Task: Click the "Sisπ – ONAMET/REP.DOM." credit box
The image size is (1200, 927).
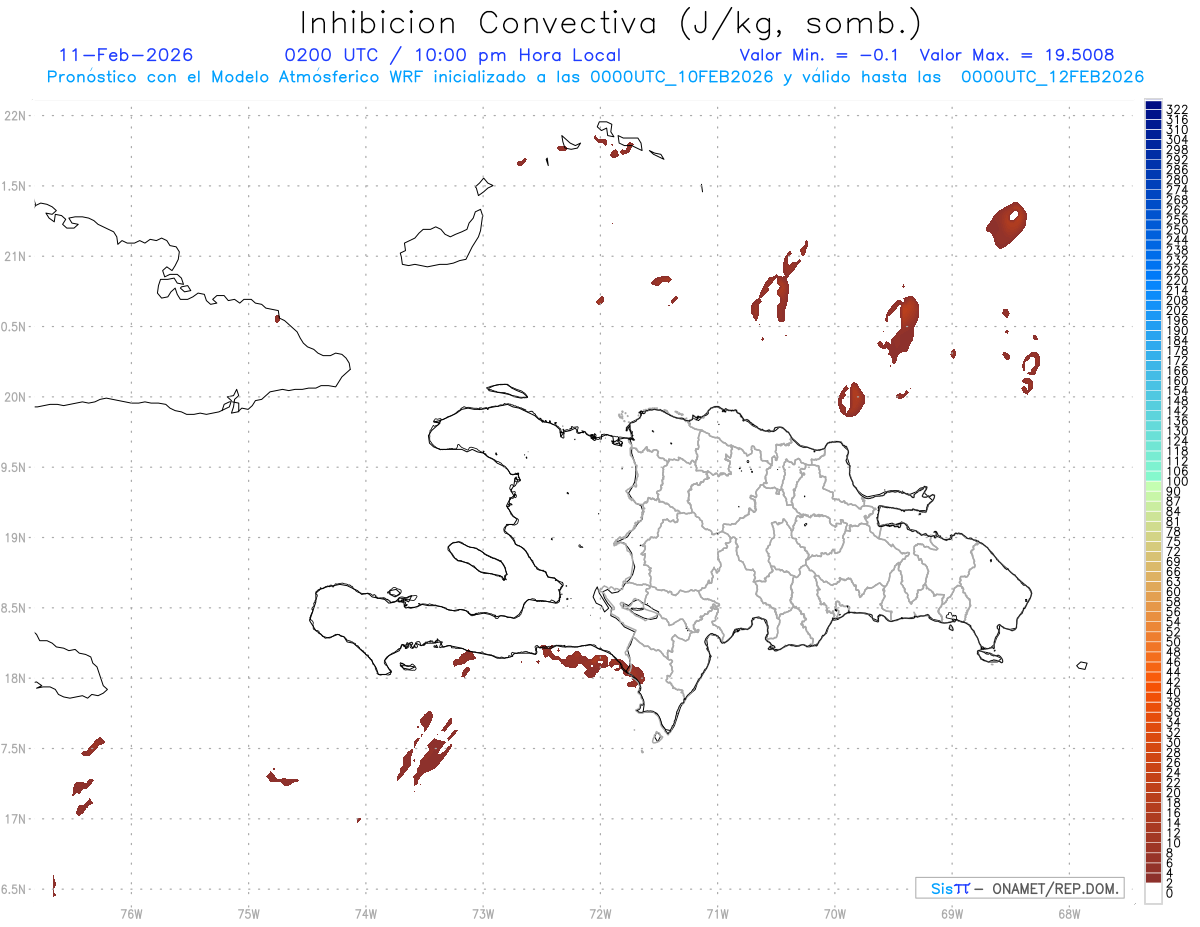Action: click(x=1019, y=888)
